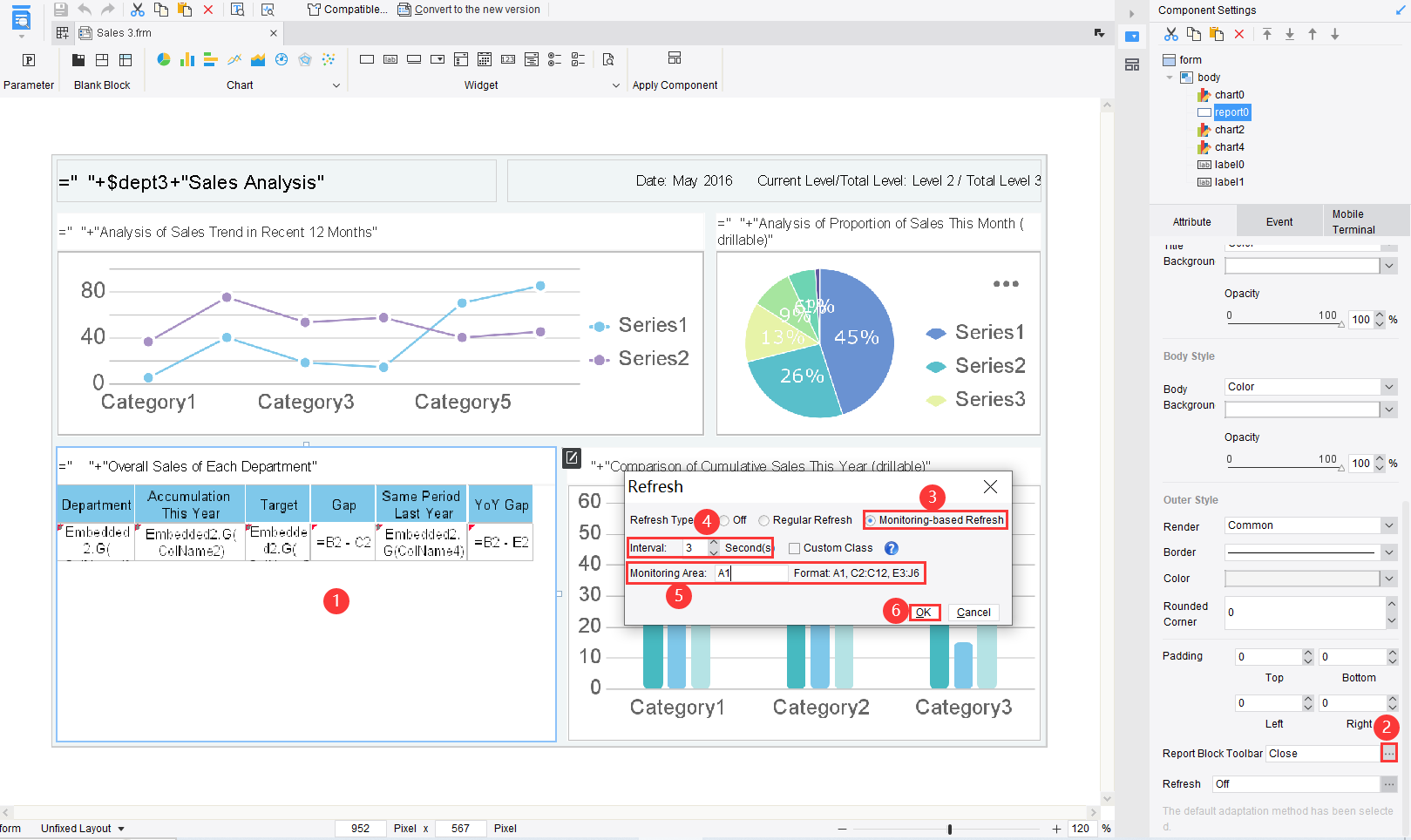Insert a scatter chart

coord(329,59)
